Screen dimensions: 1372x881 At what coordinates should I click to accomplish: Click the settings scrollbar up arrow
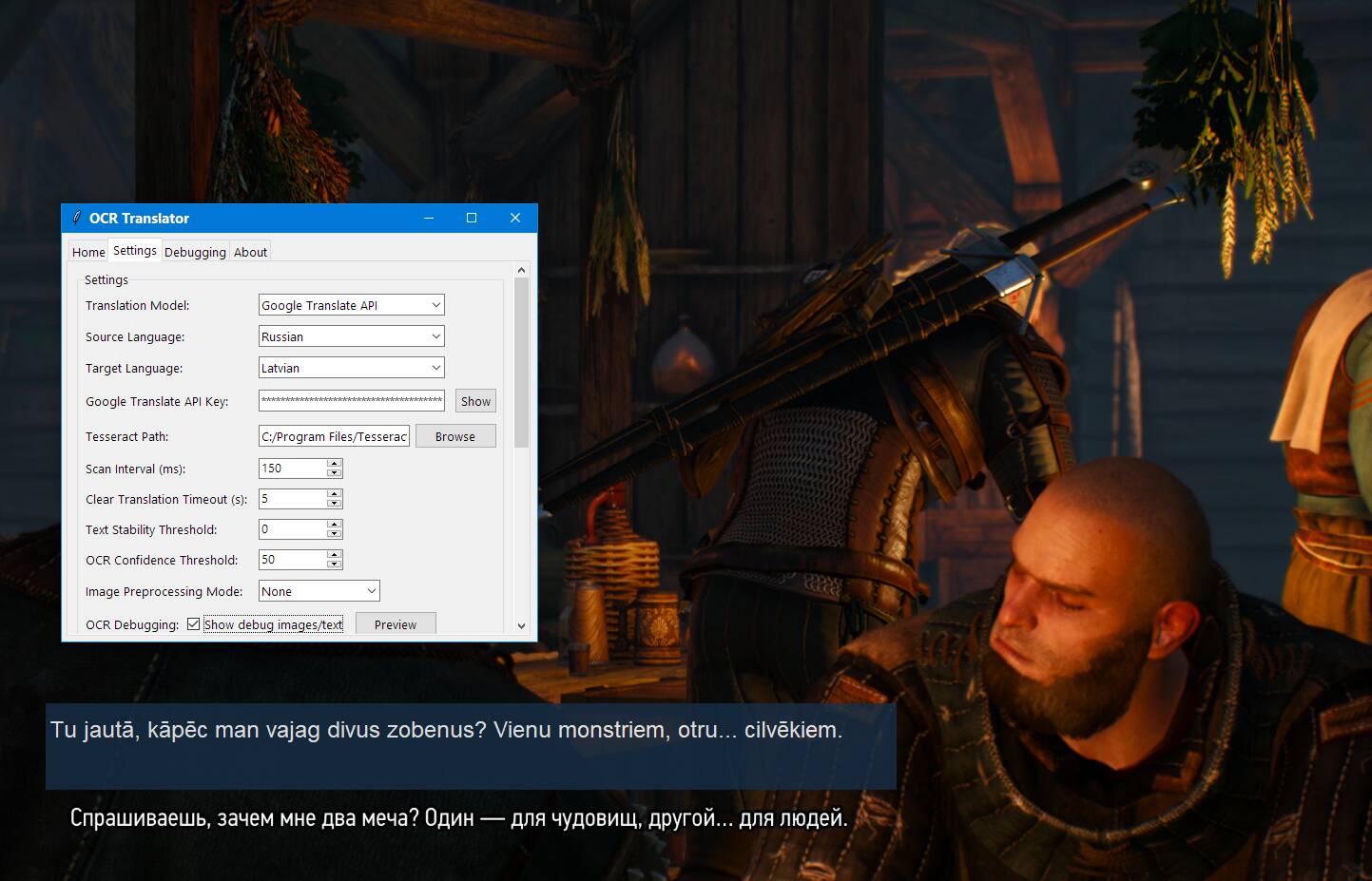coord(521,271)
